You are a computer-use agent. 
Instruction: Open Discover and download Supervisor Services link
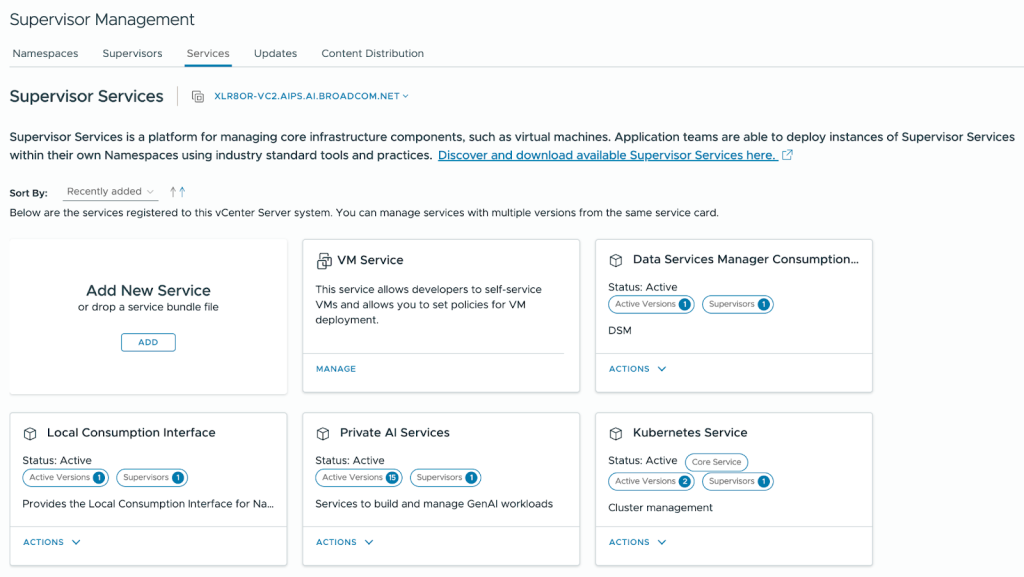tap(606, 155)
